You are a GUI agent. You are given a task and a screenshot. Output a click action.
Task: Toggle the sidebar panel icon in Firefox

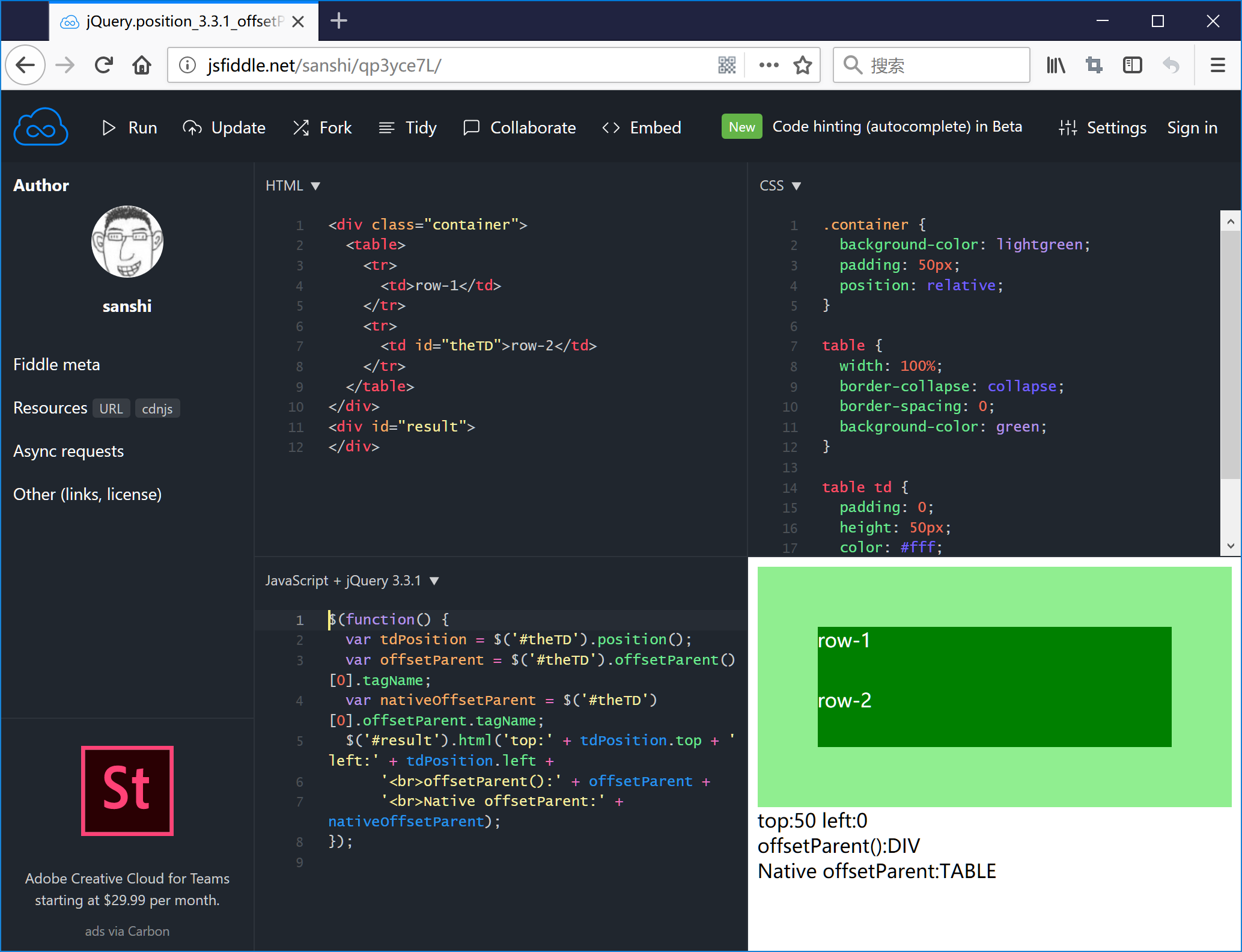(1131, 65)
